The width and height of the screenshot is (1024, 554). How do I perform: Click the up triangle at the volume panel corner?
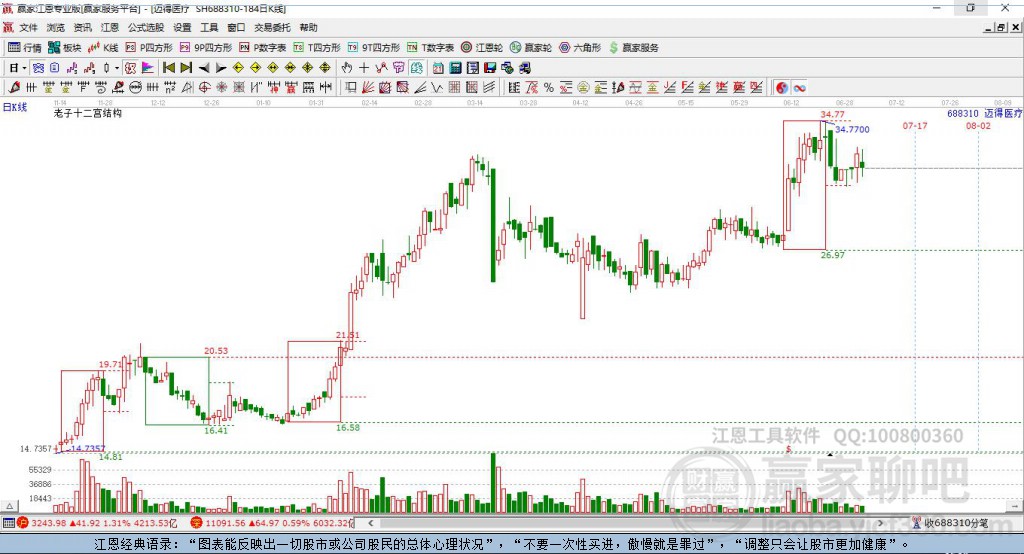9,506
